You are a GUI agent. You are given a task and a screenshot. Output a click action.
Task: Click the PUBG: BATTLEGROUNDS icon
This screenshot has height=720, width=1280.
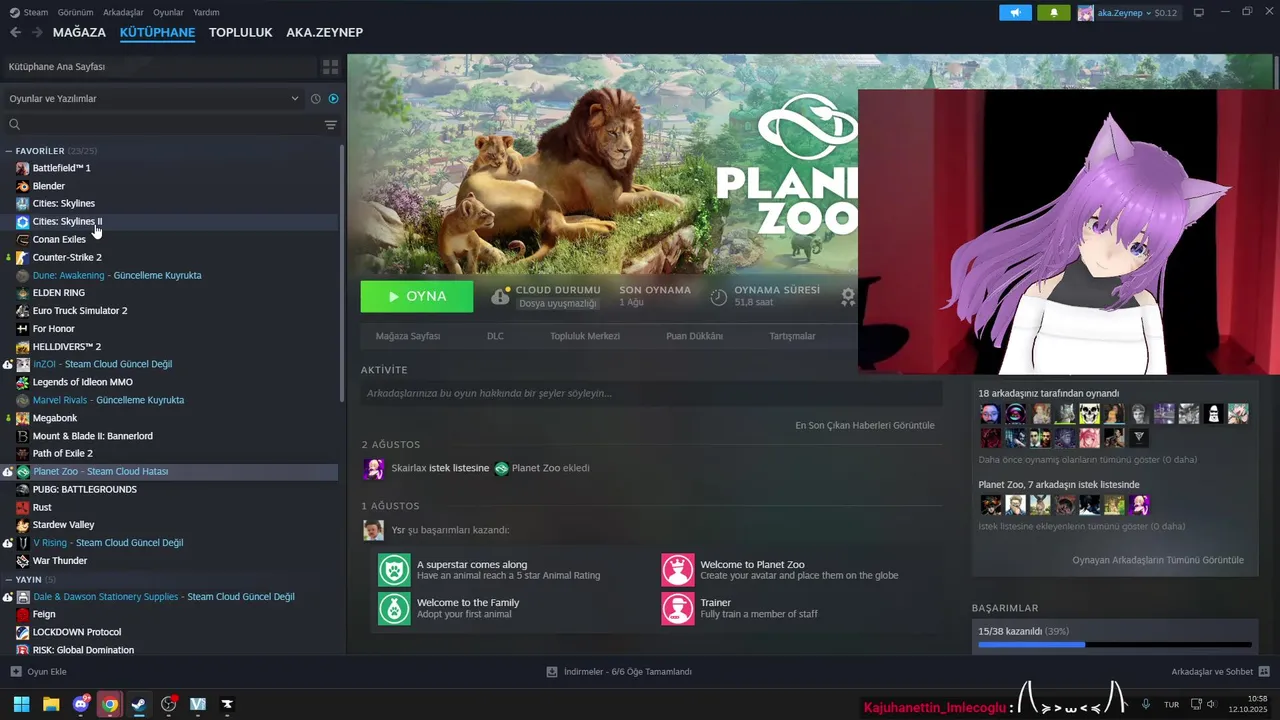[23, 490]
